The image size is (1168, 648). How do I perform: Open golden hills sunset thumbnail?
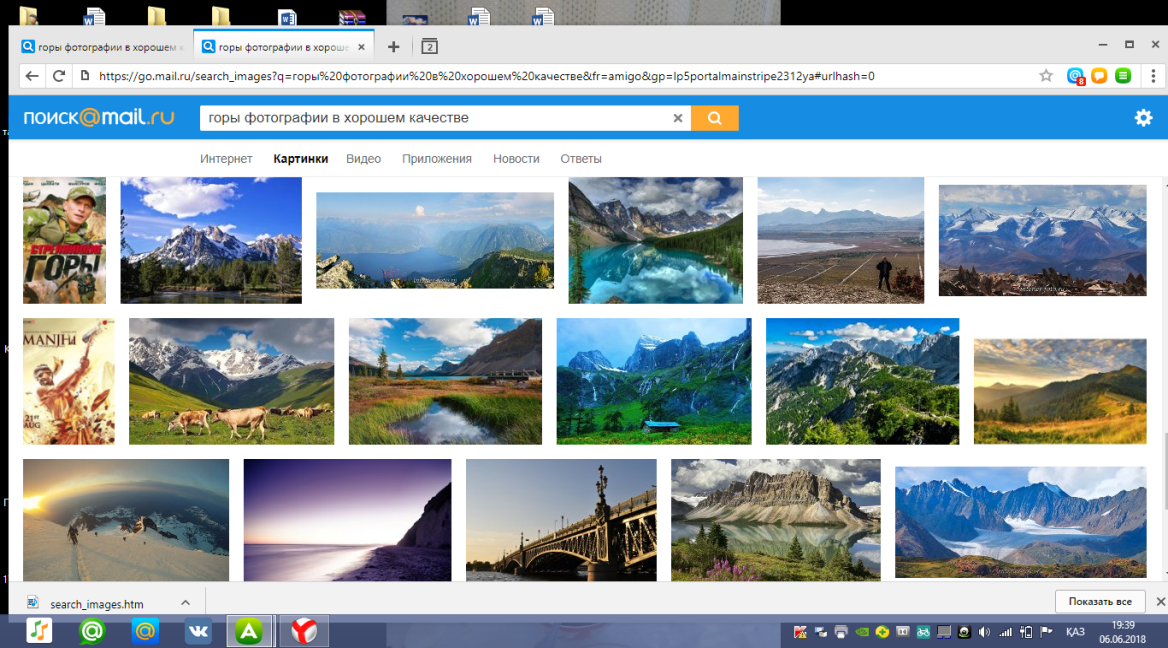coord(1060,392)
